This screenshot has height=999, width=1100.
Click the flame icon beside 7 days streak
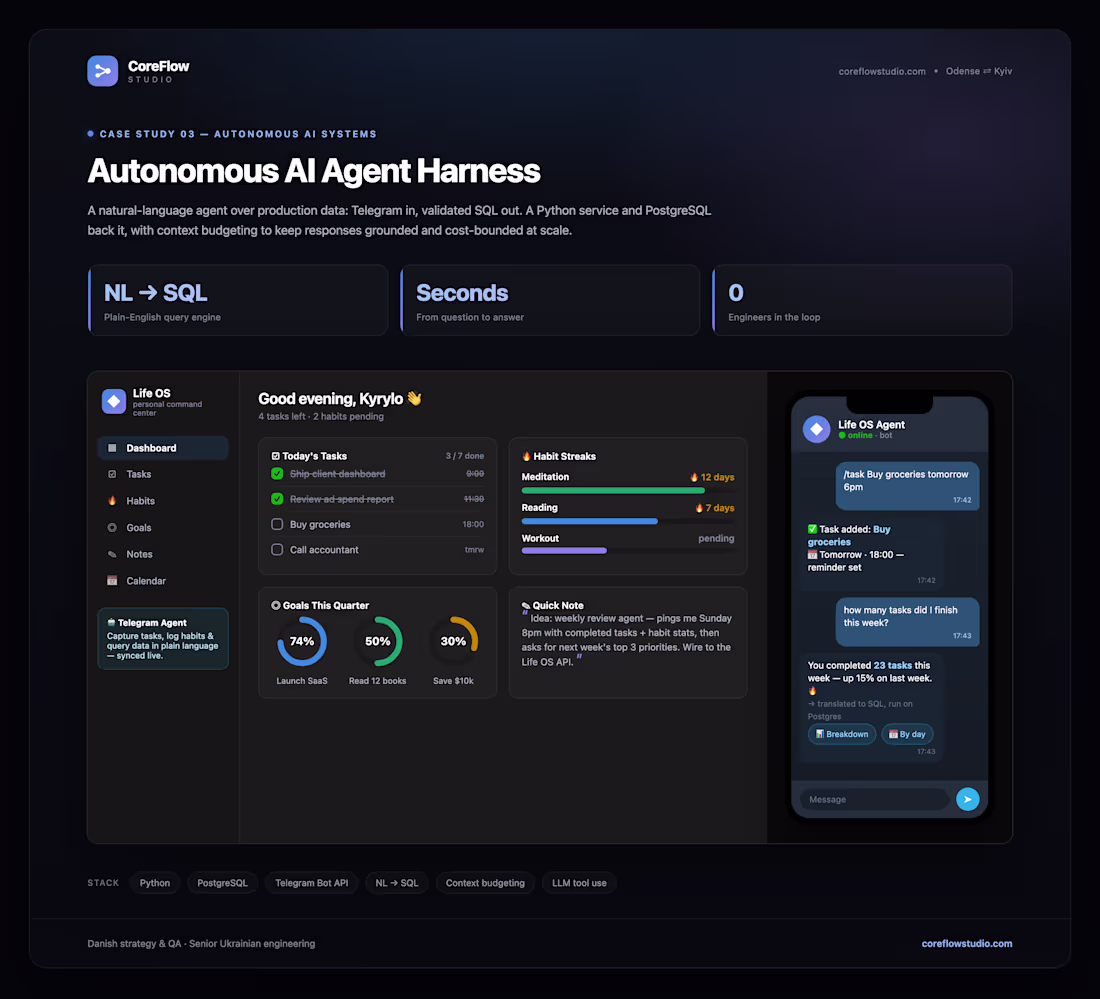pos(699,508)
